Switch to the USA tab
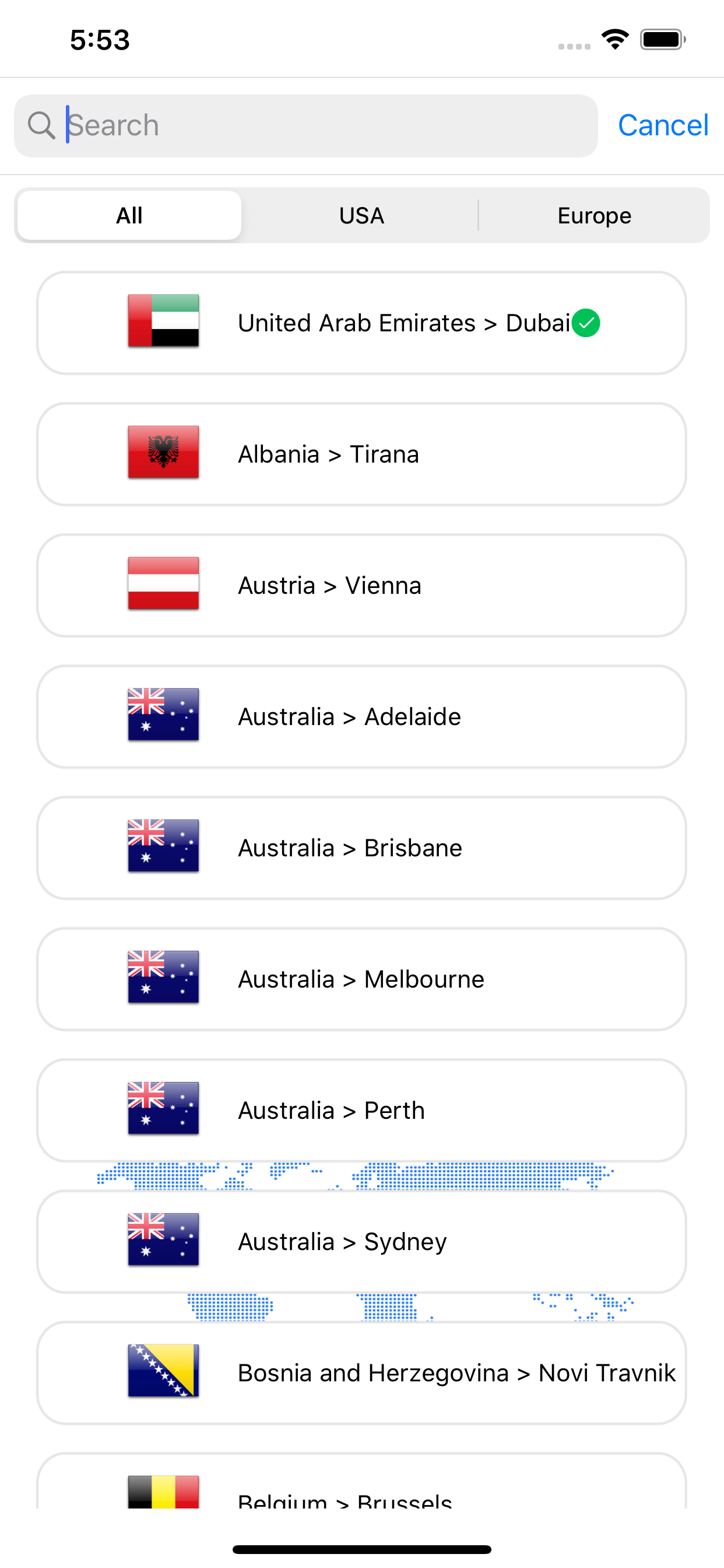Image resolution: width=724 pixels, height=1568 pixels. (361, 215)
